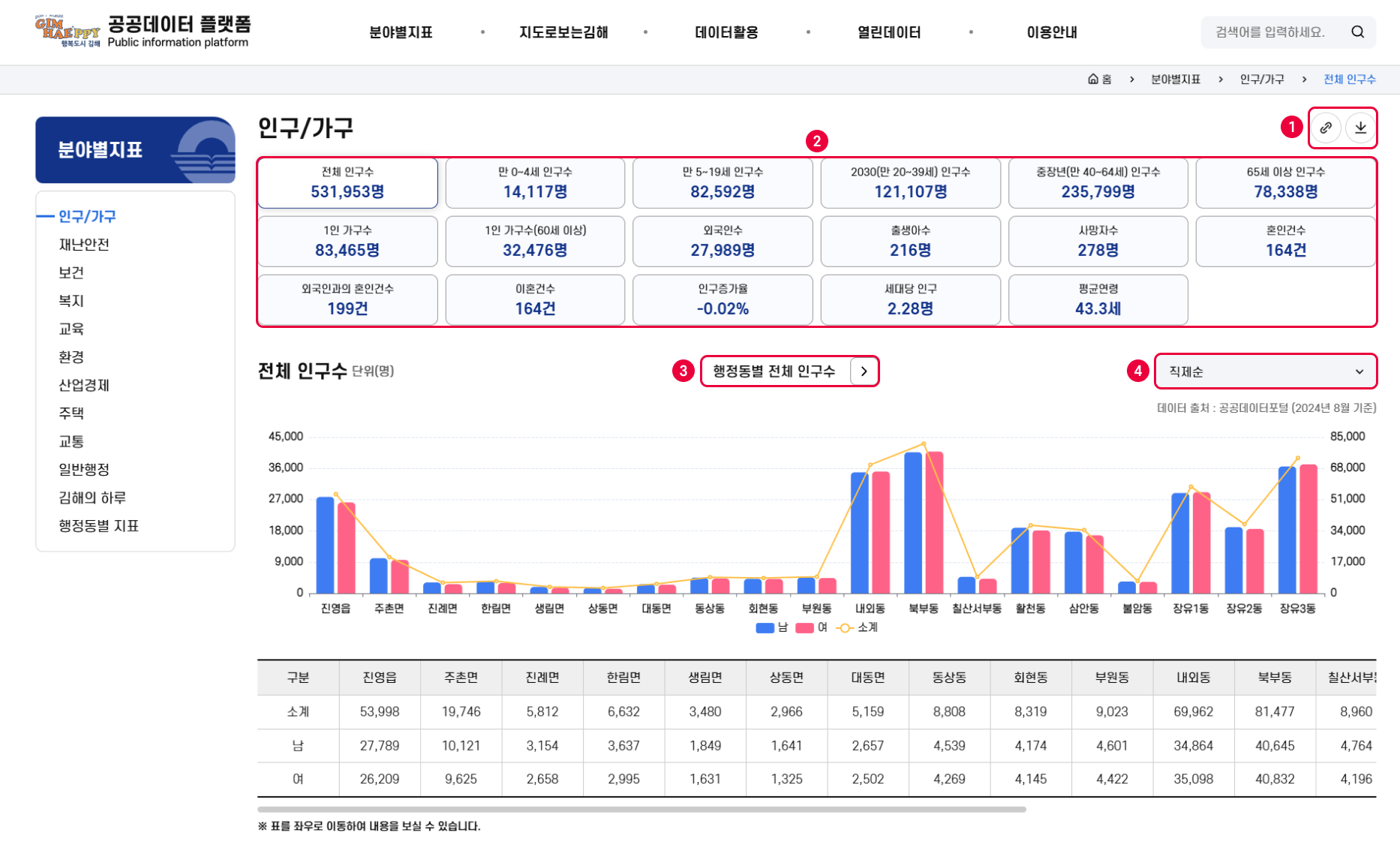Click the 남 value 27,789 cell
The height and width of the screenshot is (857, 1400).
tap(380, 746)
